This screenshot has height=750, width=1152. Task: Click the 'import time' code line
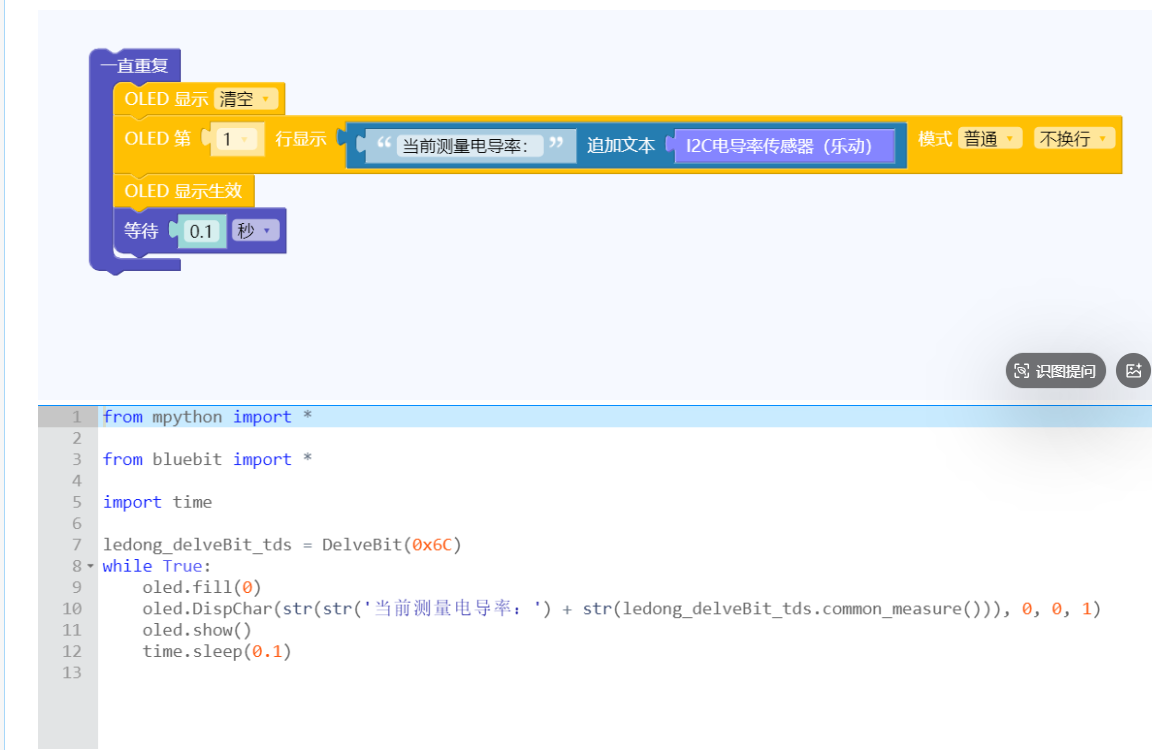point(157,502)
